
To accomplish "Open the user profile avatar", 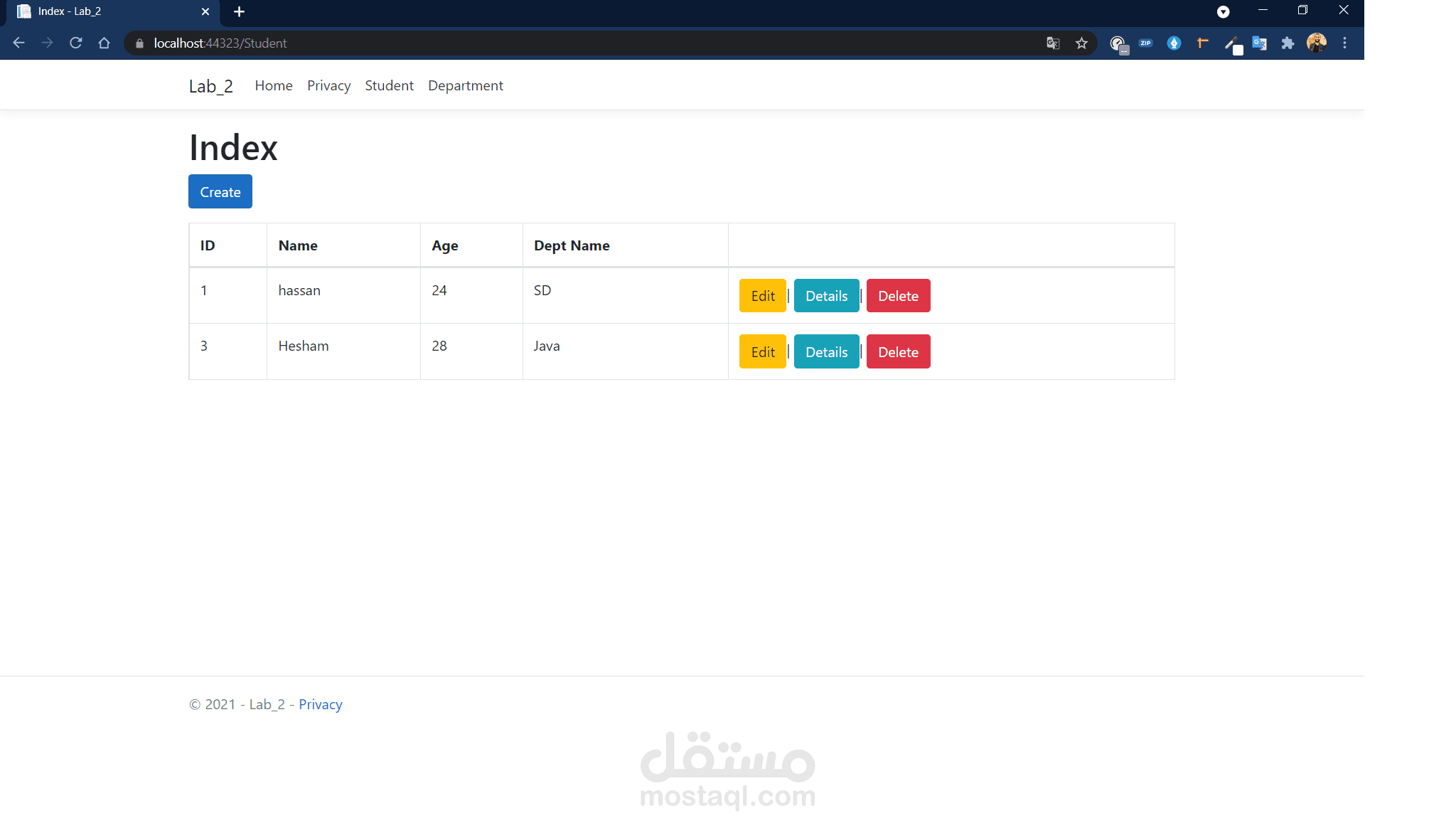I will point(1316,43).
